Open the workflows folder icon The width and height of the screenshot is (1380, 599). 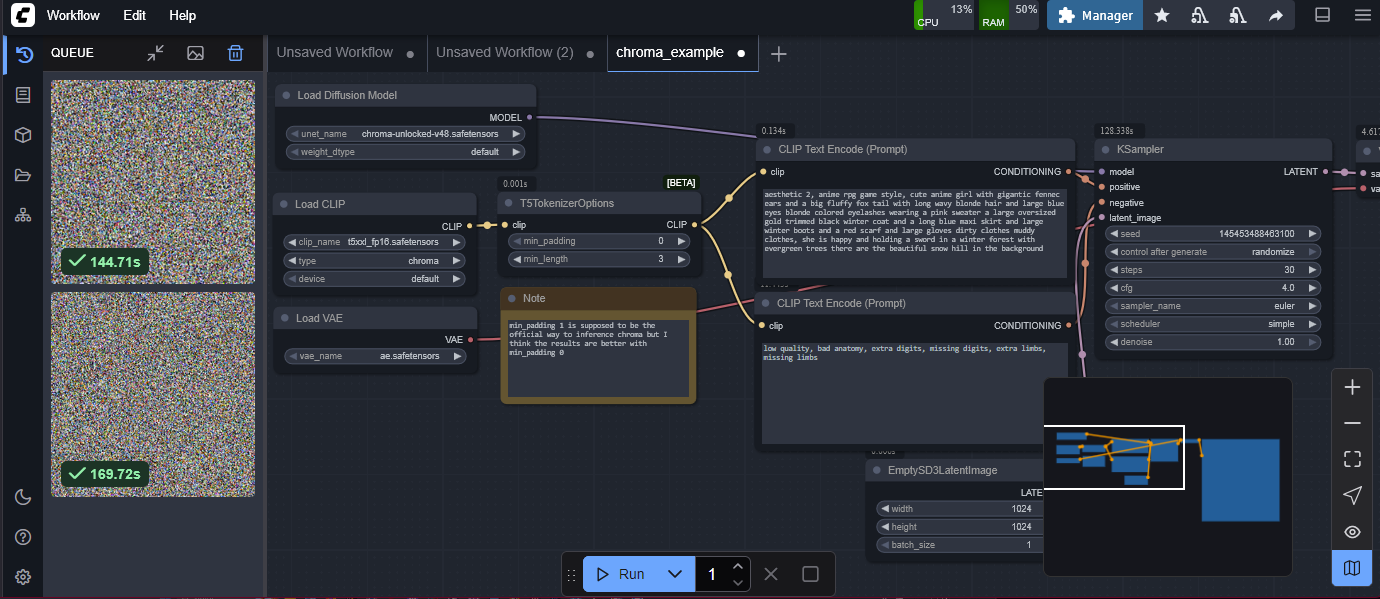[23, 175]
